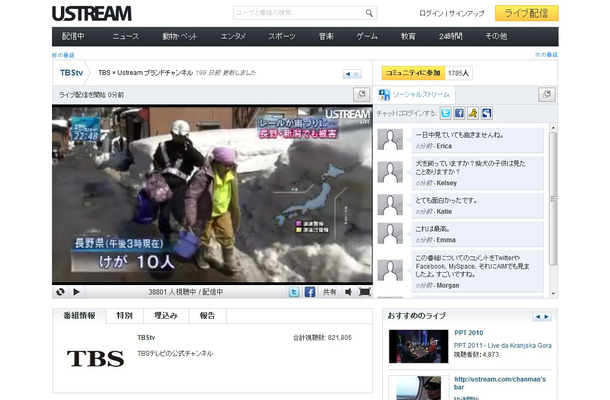
Task: Open the chanman's bar thumbnail
Action: (418, 388)
